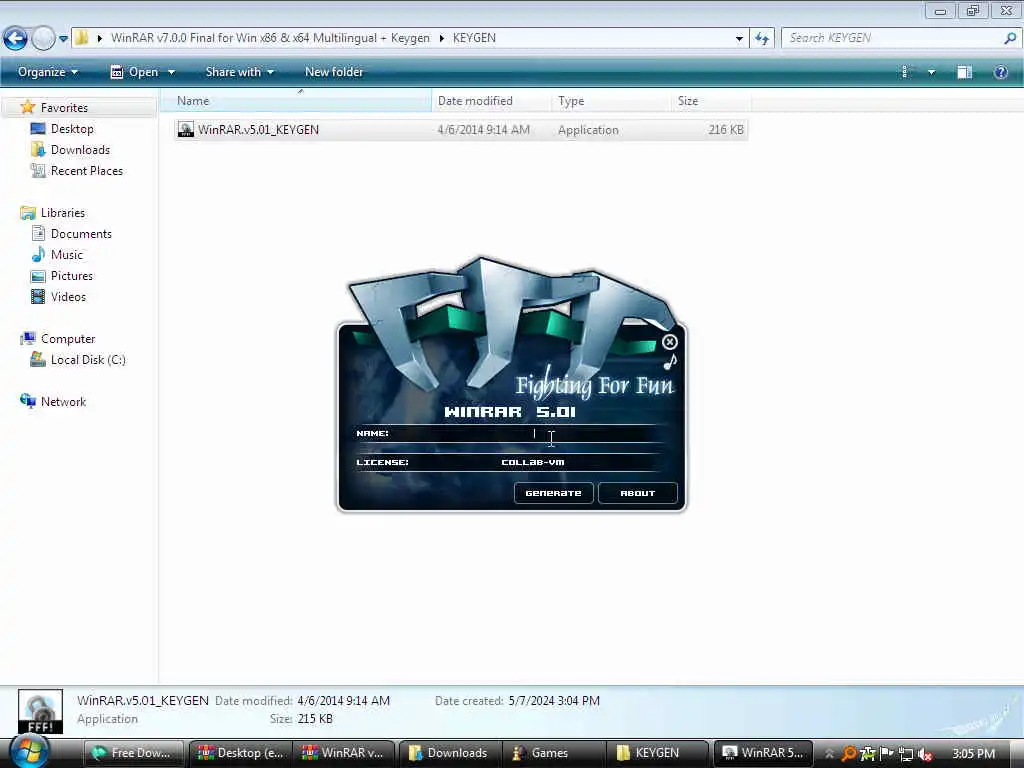Switch to KEYGEN taskbar window
The width and height of the screenshot is (1024, 768).
pos(658,753)
